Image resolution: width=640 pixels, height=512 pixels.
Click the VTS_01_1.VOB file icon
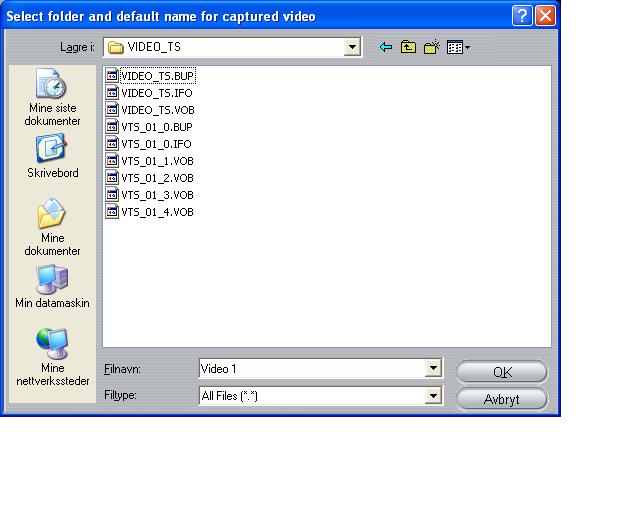tap(112, 160)
